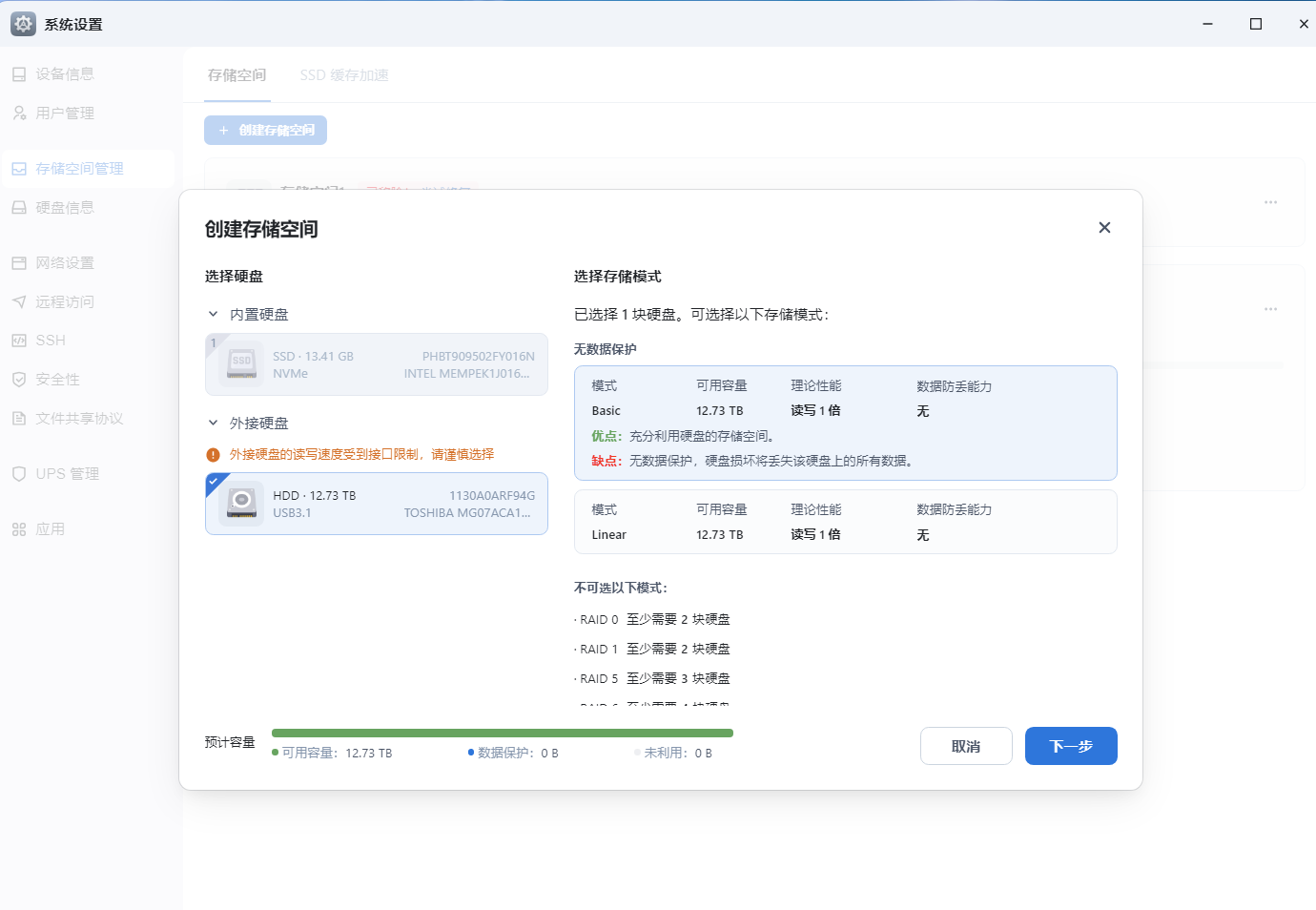Image resolution: width=1316 pixels, height=910 pixels.
Task: Open 网络设置 in the sidebar
Action: click(x=65, y=262)
